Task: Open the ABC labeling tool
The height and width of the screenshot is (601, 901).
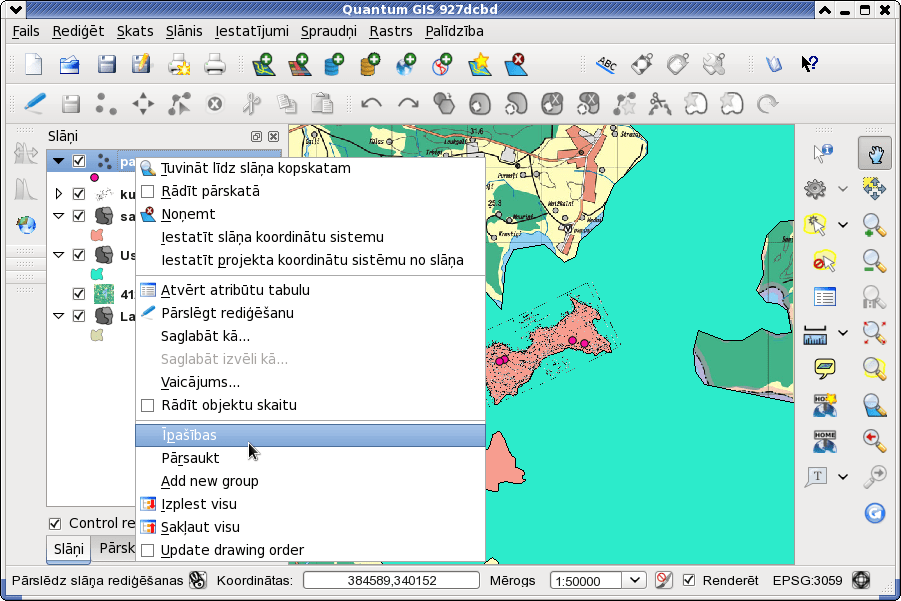Action: coord(606,64)
